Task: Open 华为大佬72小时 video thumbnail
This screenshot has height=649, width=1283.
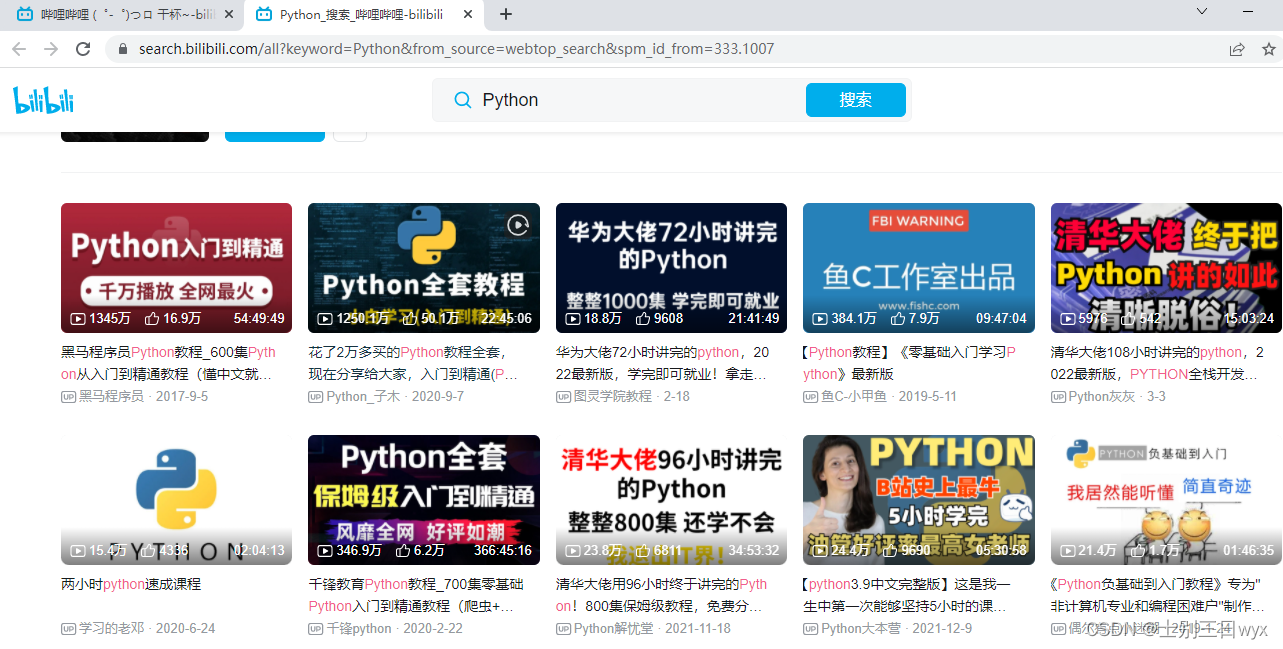Action: [671, 268]
